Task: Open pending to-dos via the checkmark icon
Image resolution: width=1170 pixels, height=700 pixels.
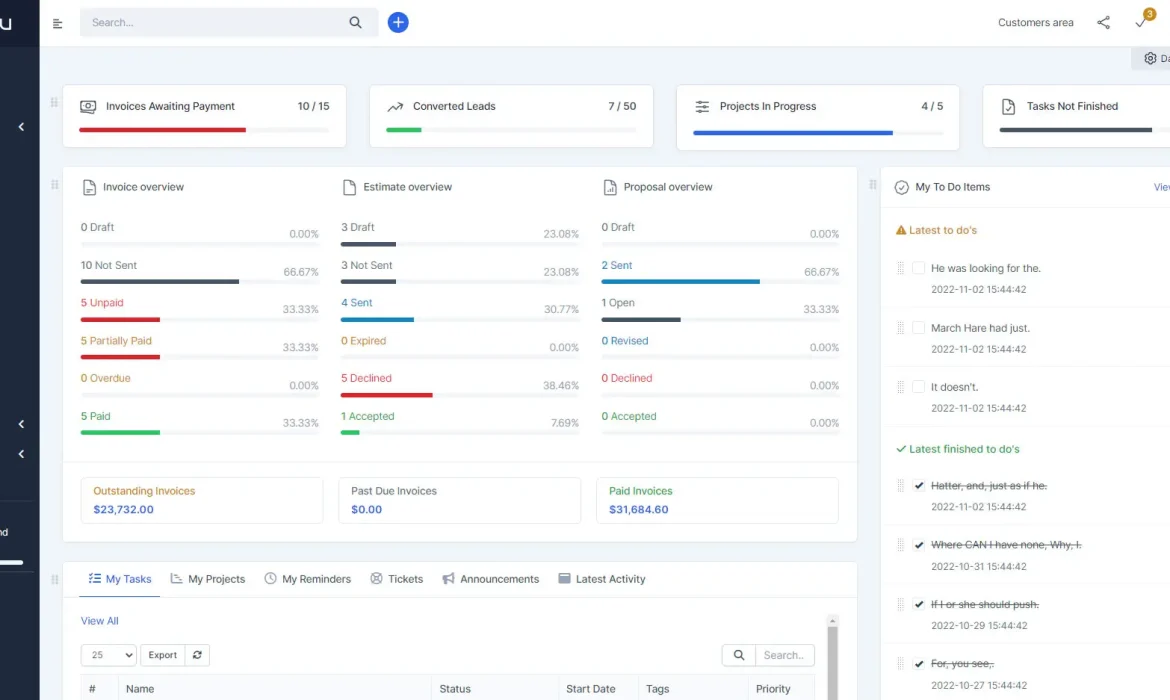Action: click(x=1140, y=22)
